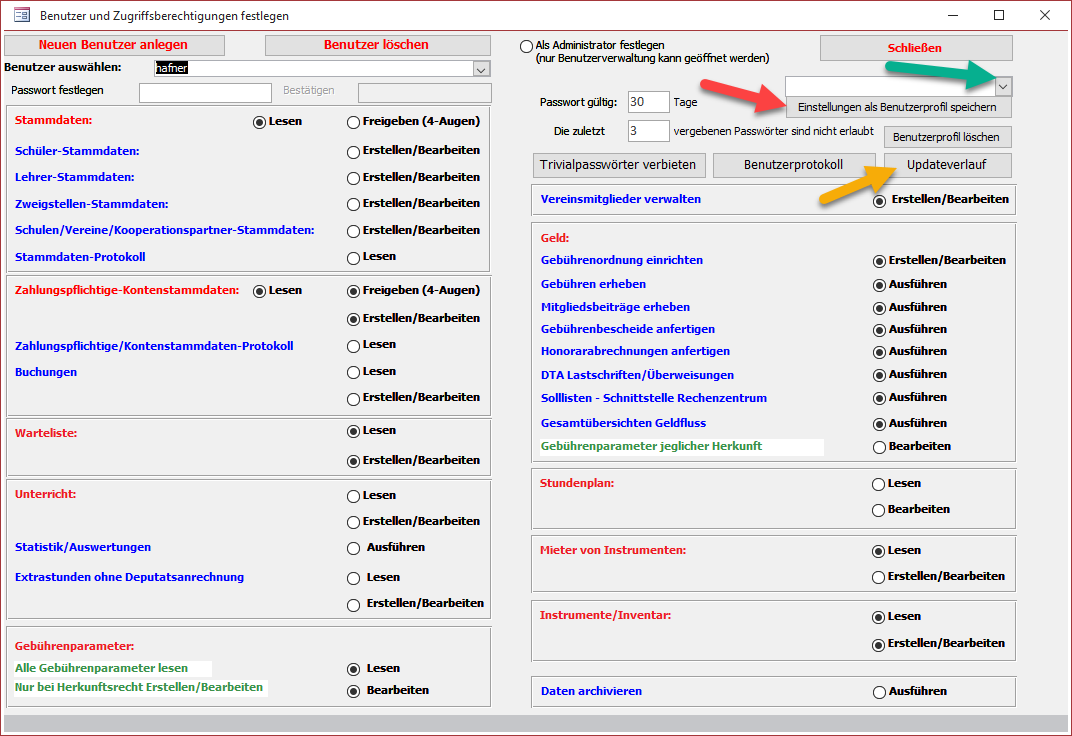Image resolution: width=1072 pixels, height=736 pixels.
Task: Click the Access form icon in title bar
Action: pos(21,15)
